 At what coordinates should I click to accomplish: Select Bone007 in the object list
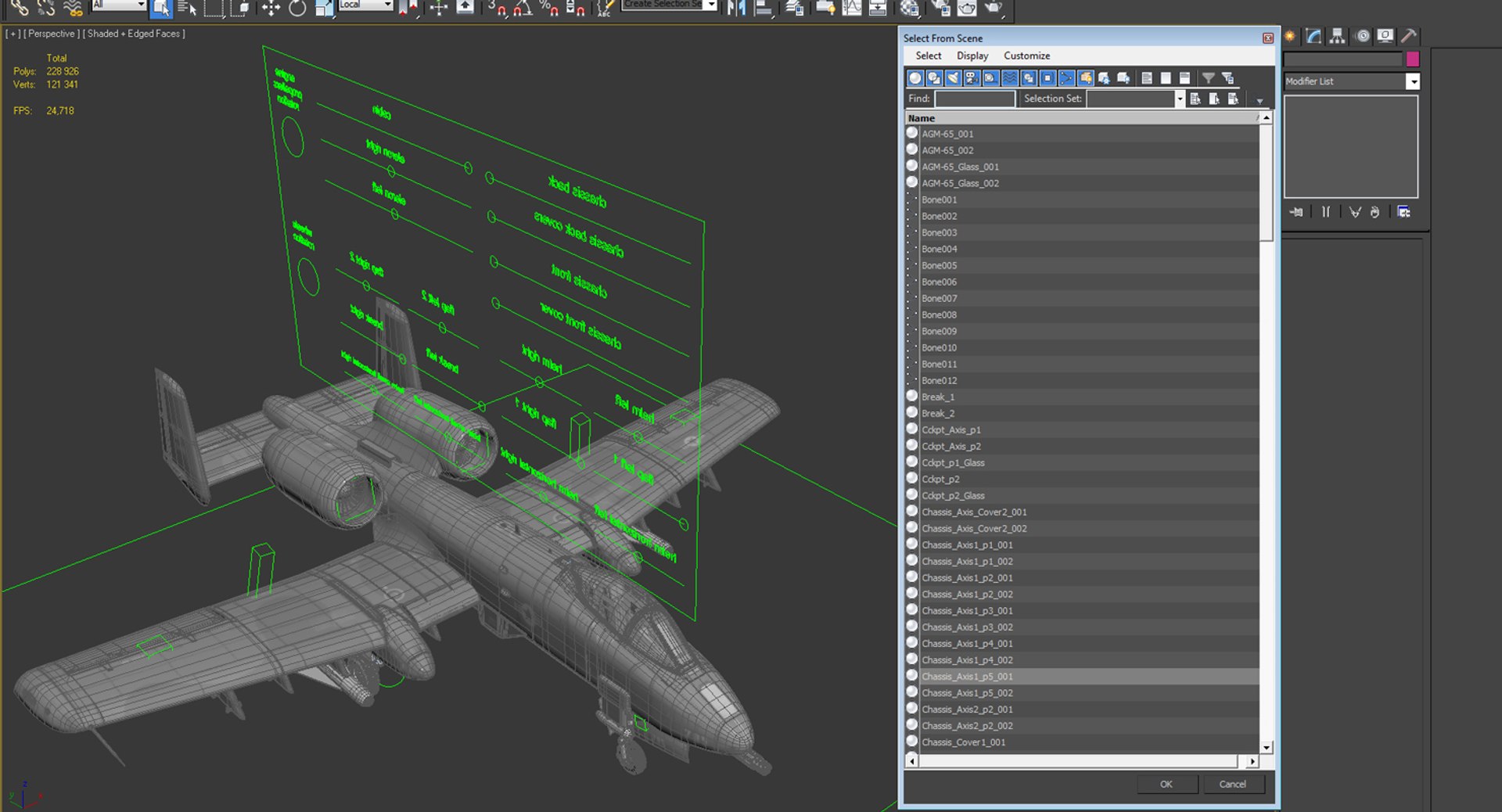[1083, 298]
